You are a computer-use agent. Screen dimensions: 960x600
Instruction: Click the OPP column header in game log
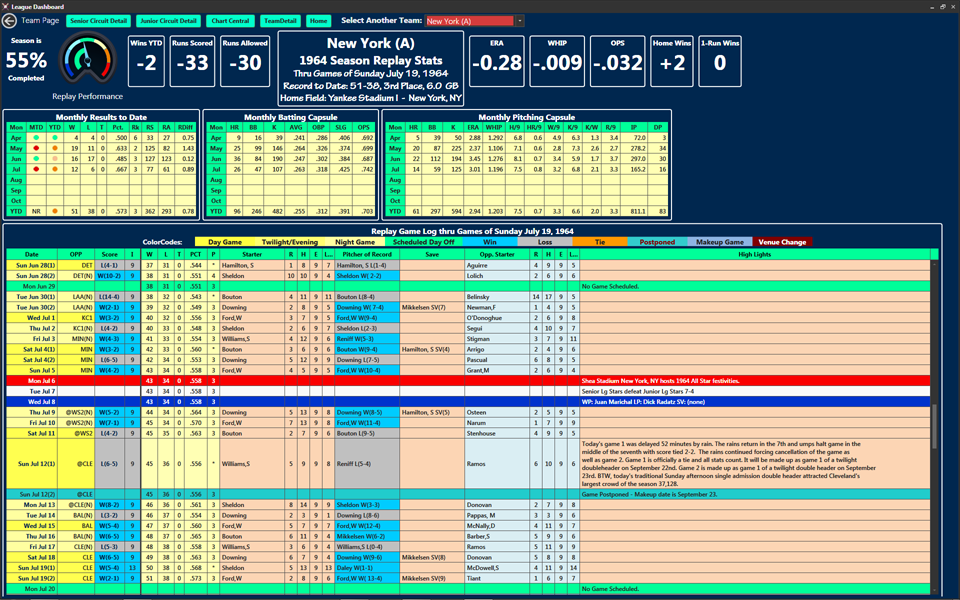76,254
